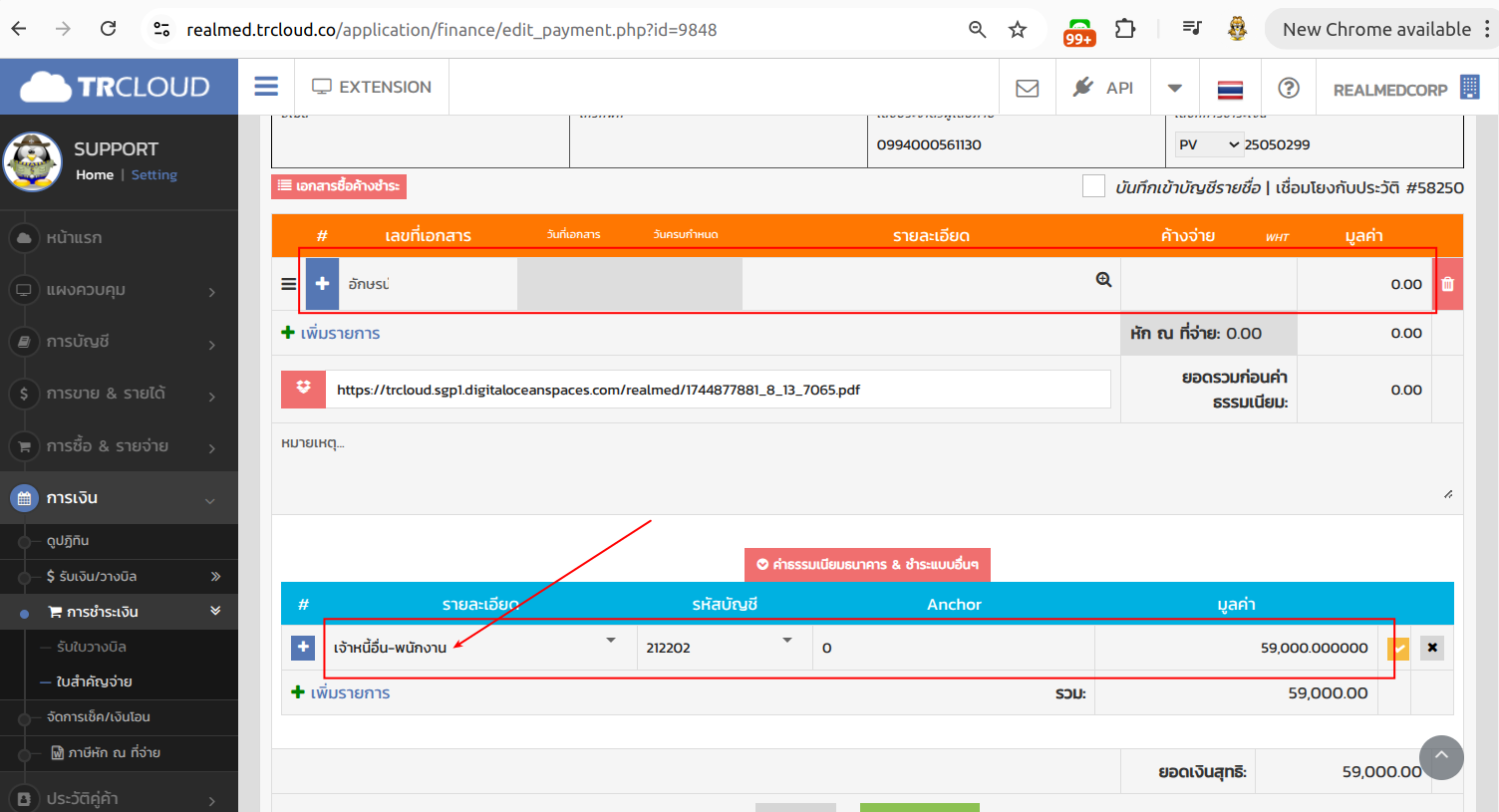Open the Chrome extensions puzzle icon
The height and width of the screenshot is (812, 1499).
[1125, 29]
